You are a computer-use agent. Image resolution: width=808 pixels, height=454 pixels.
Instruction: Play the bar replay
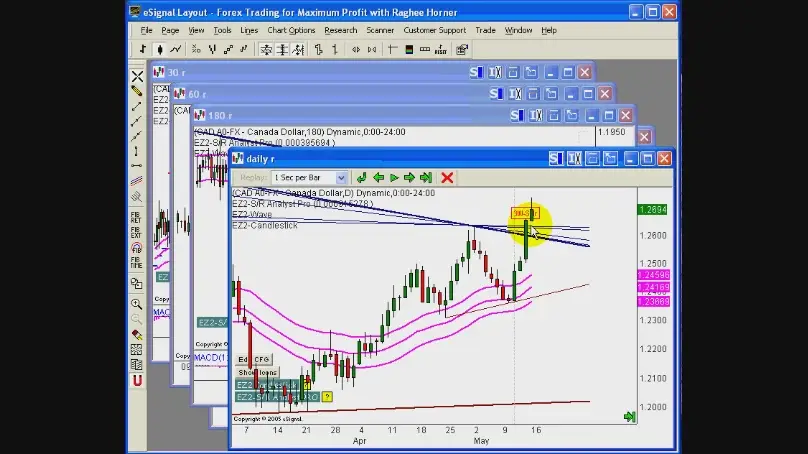[394, 178]
